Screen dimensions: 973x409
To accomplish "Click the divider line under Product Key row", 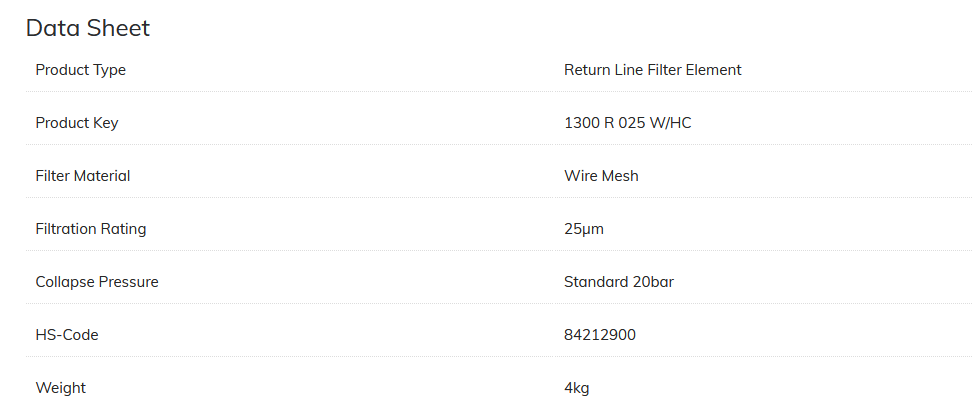I will tap(498, 145).
